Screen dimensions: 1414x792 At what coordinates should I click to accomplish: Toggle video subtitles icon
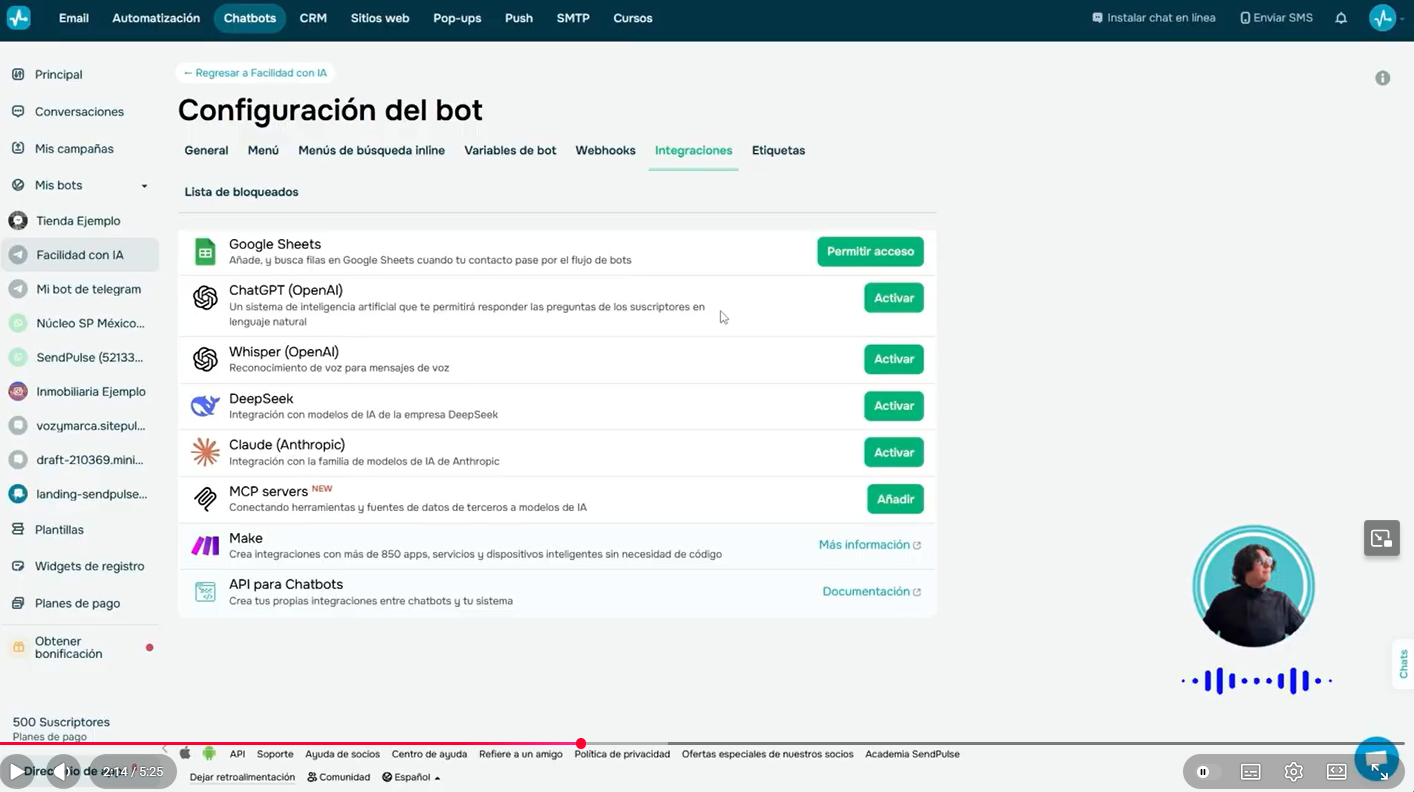[x=1250, y=771]
